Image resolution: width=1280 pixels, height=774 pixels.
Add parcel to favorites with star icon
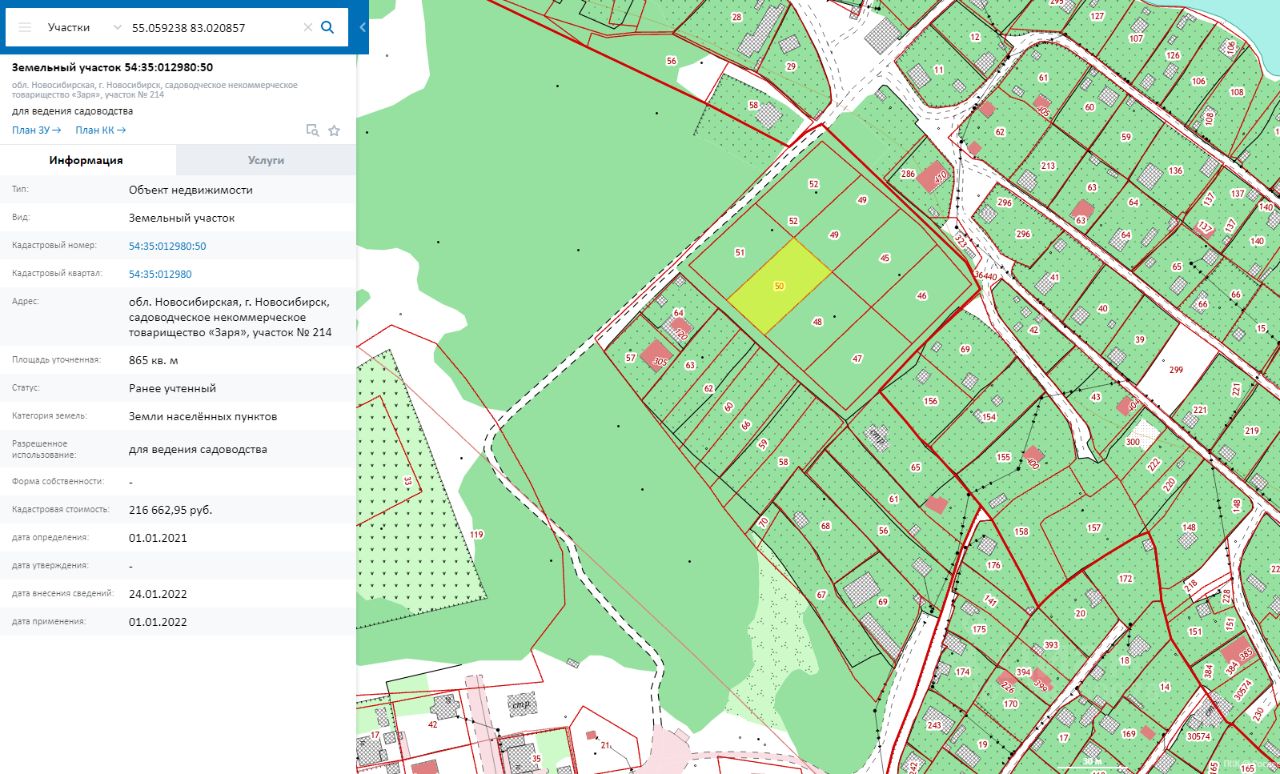pyautogui.click(x=334, y=130)
